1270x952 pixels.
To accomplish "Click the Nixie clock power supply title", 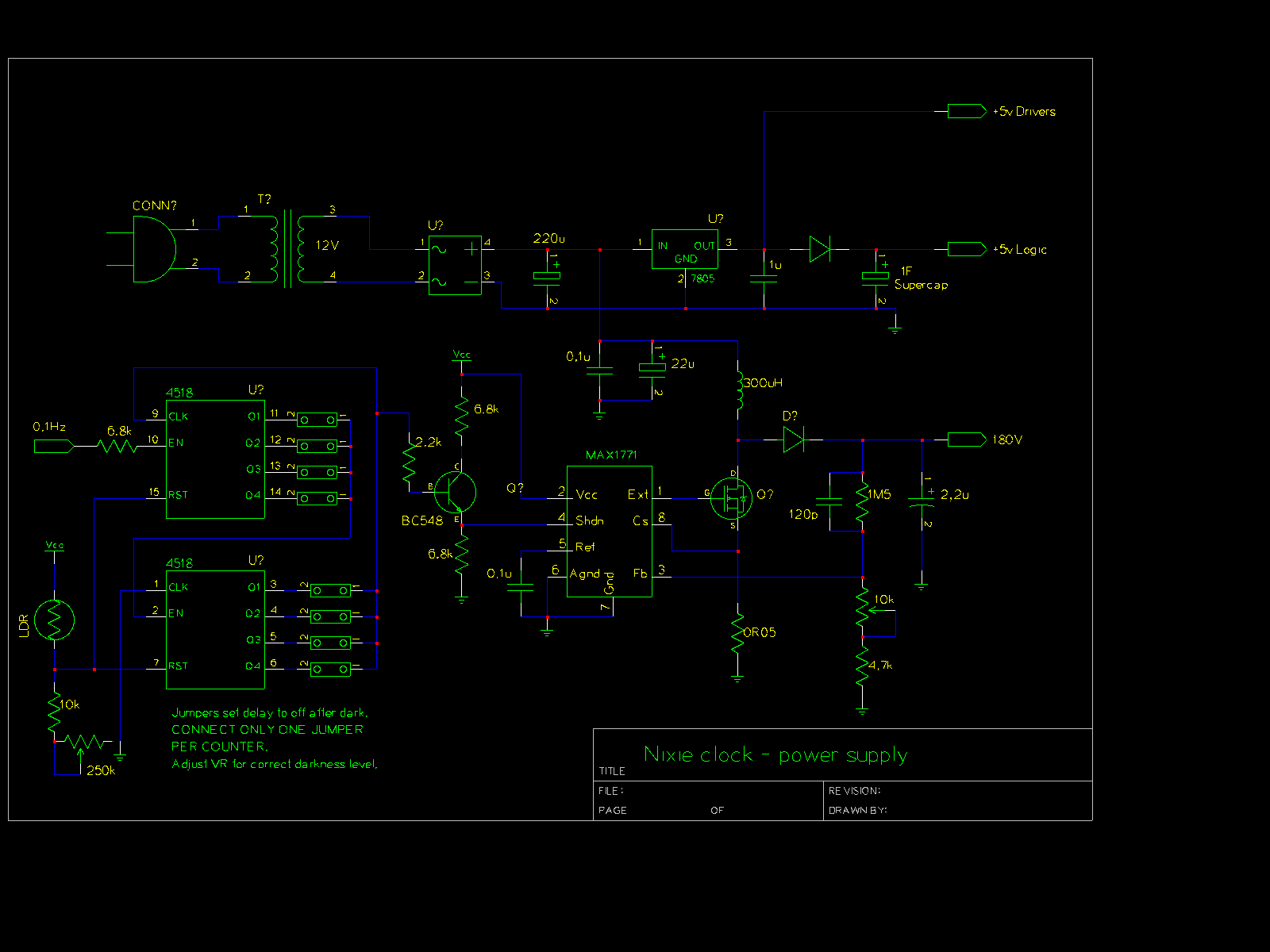I will pyautogui.click(x=776, y=754).
